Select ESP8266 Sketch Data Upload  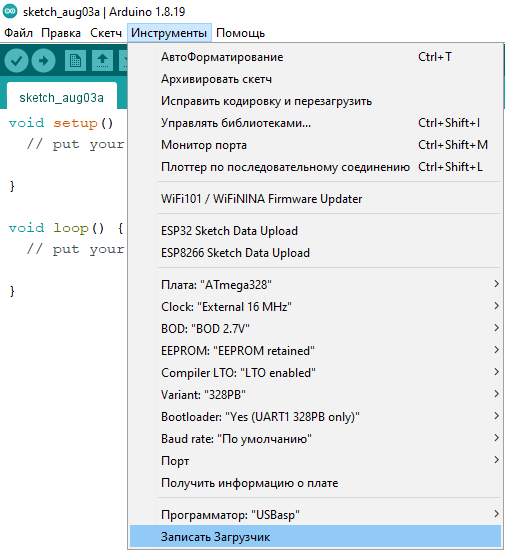click(x=315, y=253)
